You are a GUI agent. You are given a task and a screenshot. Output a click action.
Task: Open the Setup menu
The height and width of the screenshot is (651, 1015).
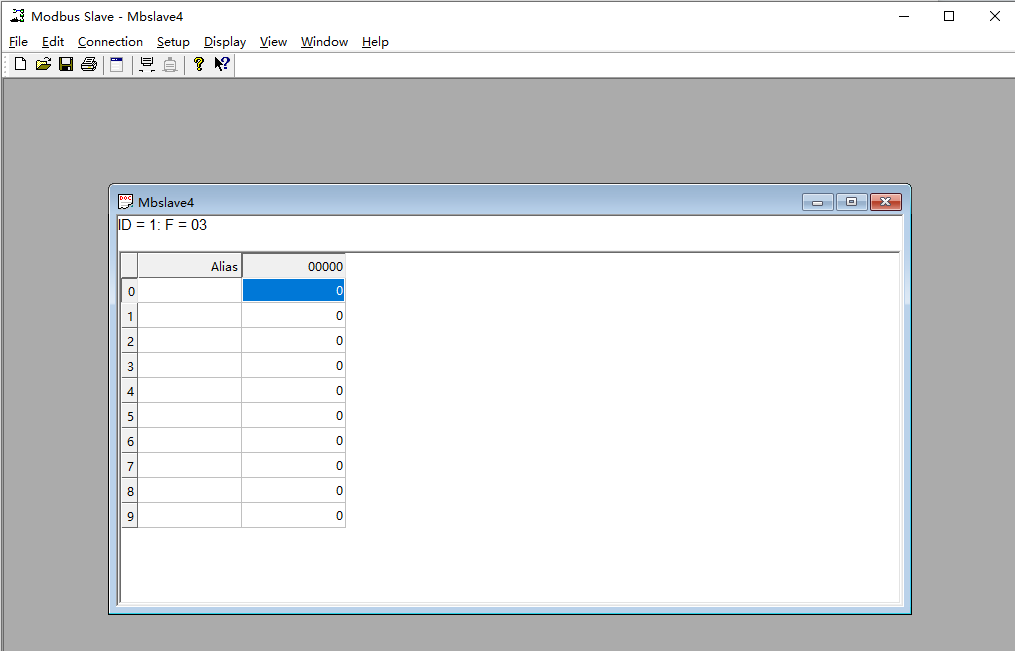pos(173,42)
